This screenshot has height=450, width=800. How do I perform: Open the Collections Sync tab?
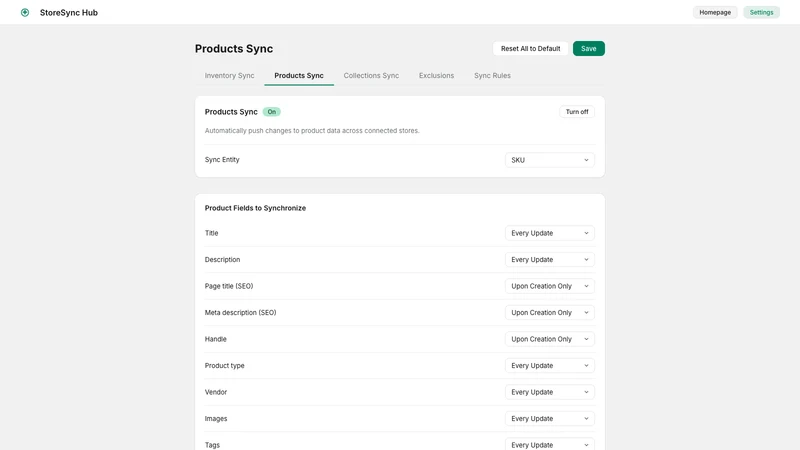point(371,76)
